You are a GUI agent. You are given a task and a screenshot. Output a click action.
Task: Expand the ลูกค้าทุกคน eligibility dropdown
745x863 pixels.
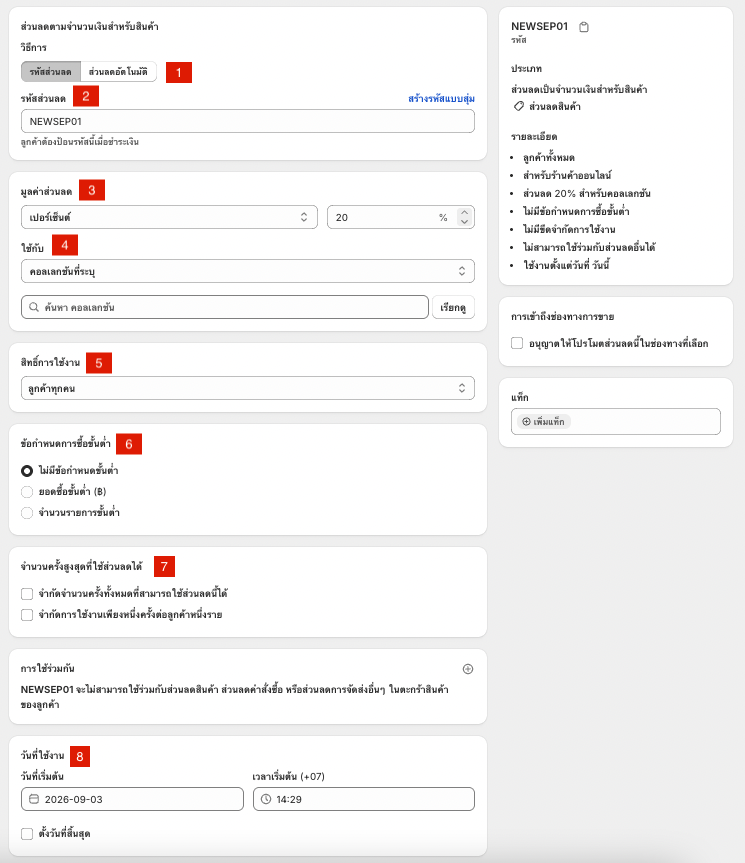tap(248, 388)
